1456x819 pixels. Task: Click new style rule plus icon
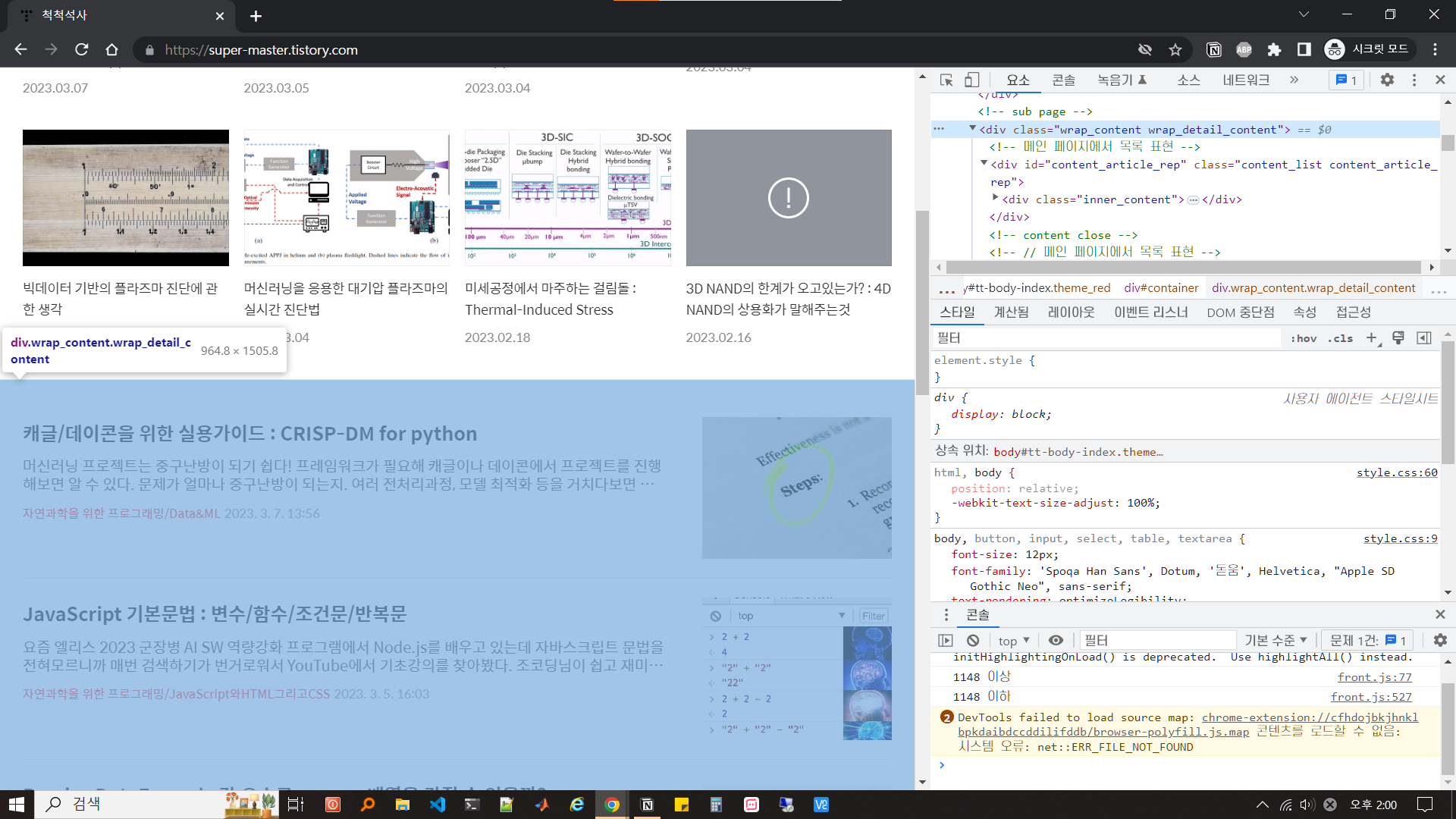tap(1371, 338)
